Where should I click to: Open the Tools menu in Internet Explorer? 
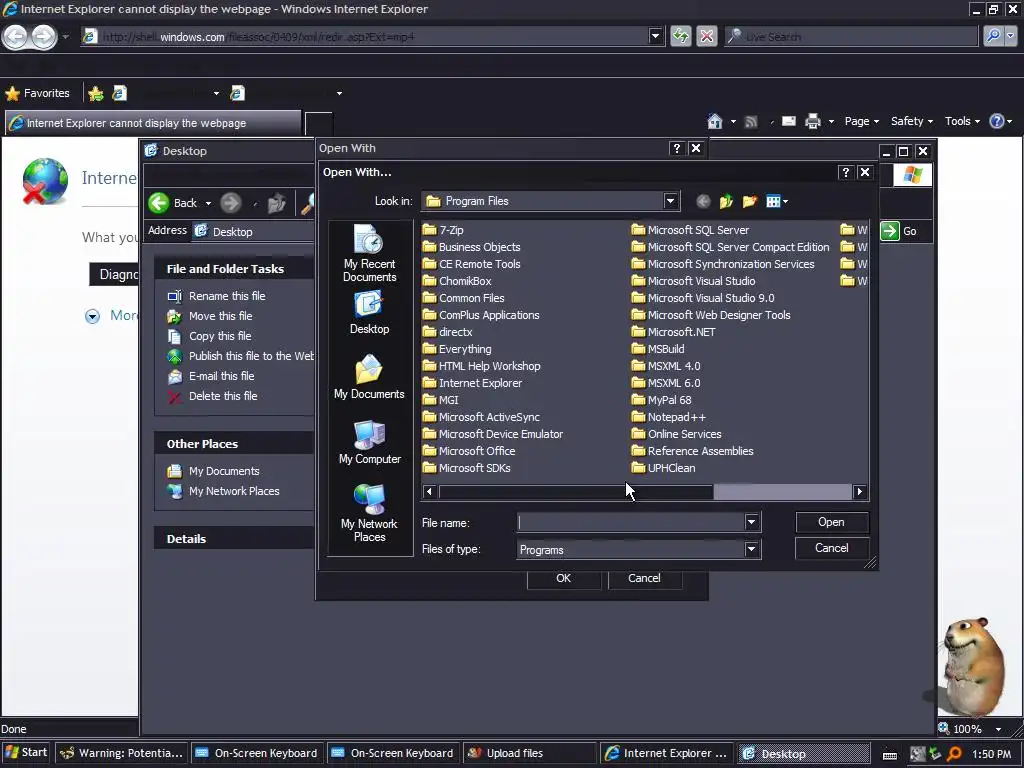[962, 121]
